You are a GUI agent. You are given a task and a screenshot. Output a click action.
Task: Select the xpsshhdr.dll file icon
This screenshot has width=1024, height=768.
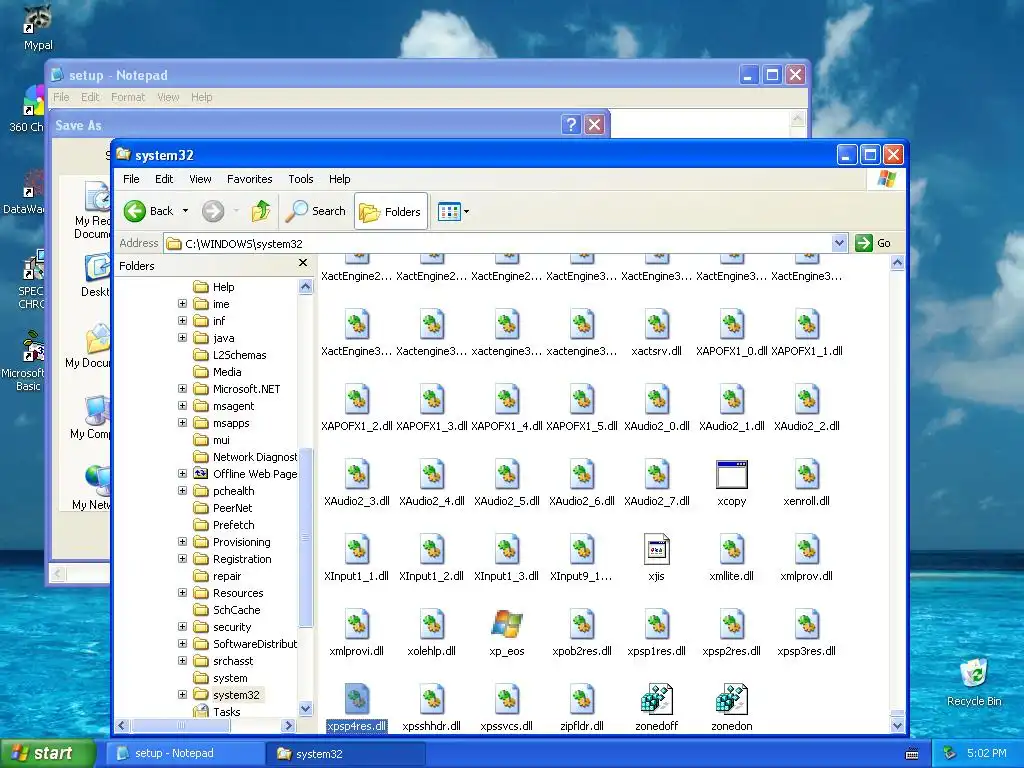432,699
